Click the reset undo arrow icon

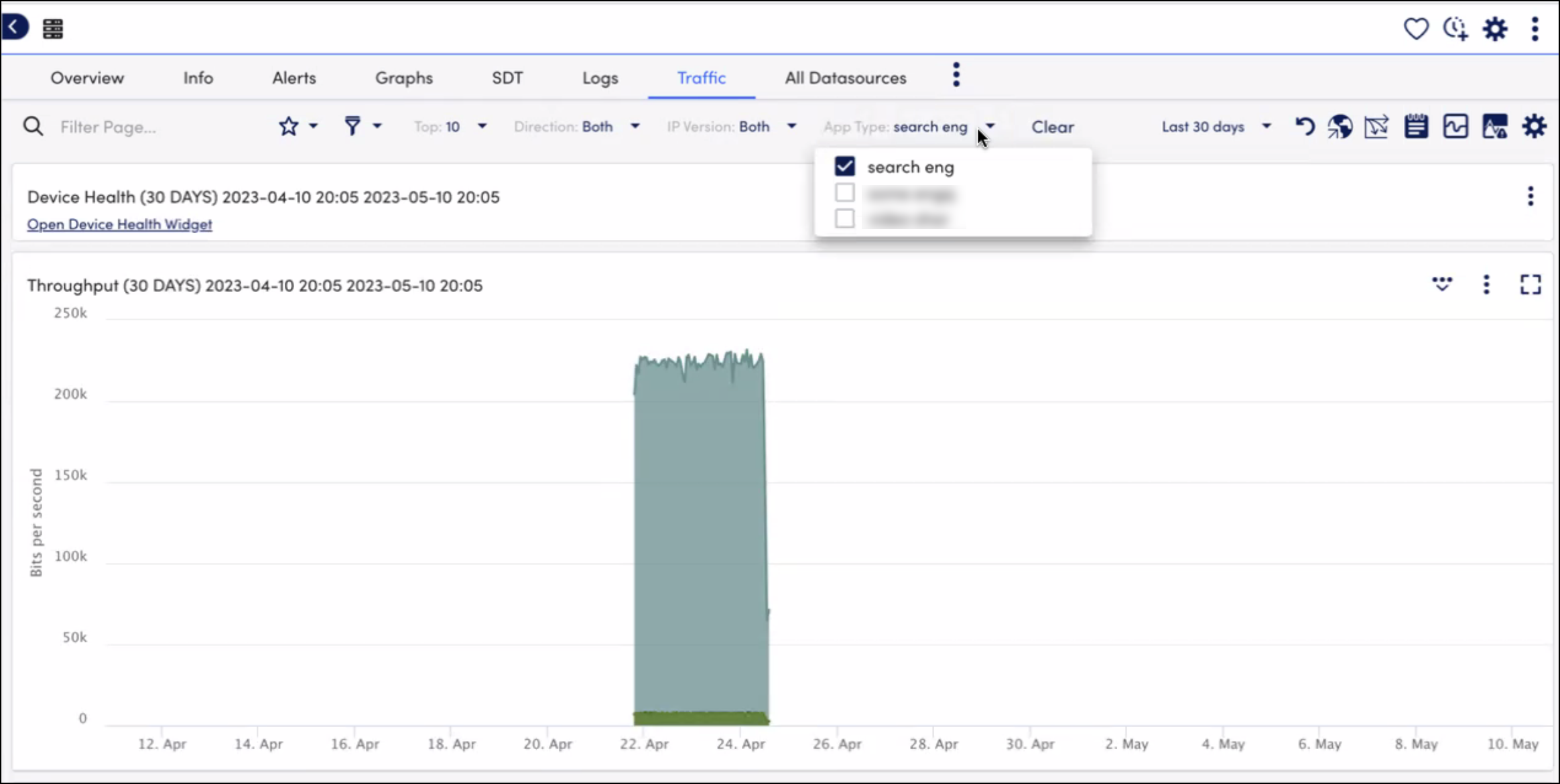pyautogui.click(x=1304, y=126)
